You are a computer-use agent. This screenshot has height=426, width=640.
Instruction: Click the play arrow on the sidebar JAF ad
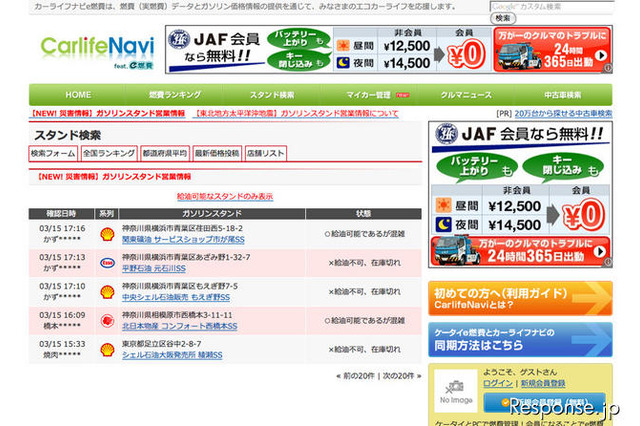[x=599, y=251]
